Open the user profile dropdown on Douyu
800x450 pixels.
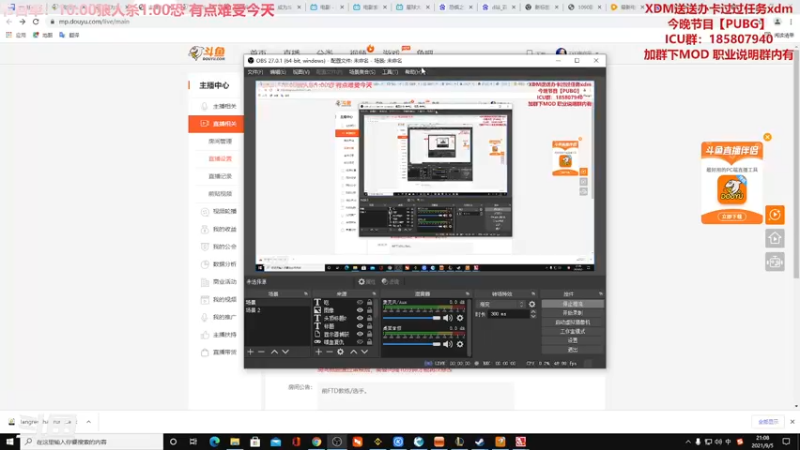click(x=577, y=53)
